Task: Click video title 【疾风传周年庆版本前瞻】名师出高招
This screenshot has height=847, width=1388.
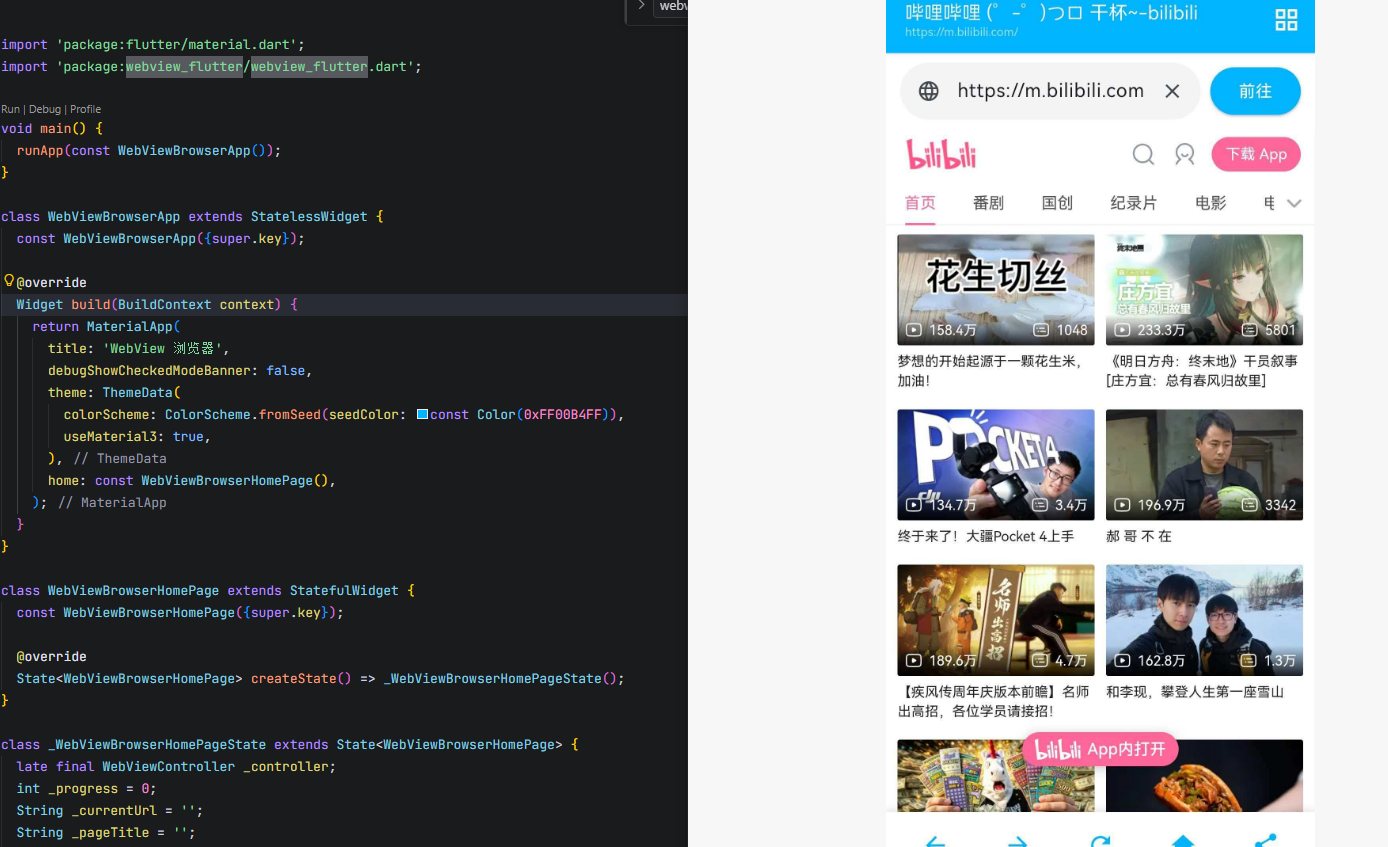Action: tap(994, 701)
